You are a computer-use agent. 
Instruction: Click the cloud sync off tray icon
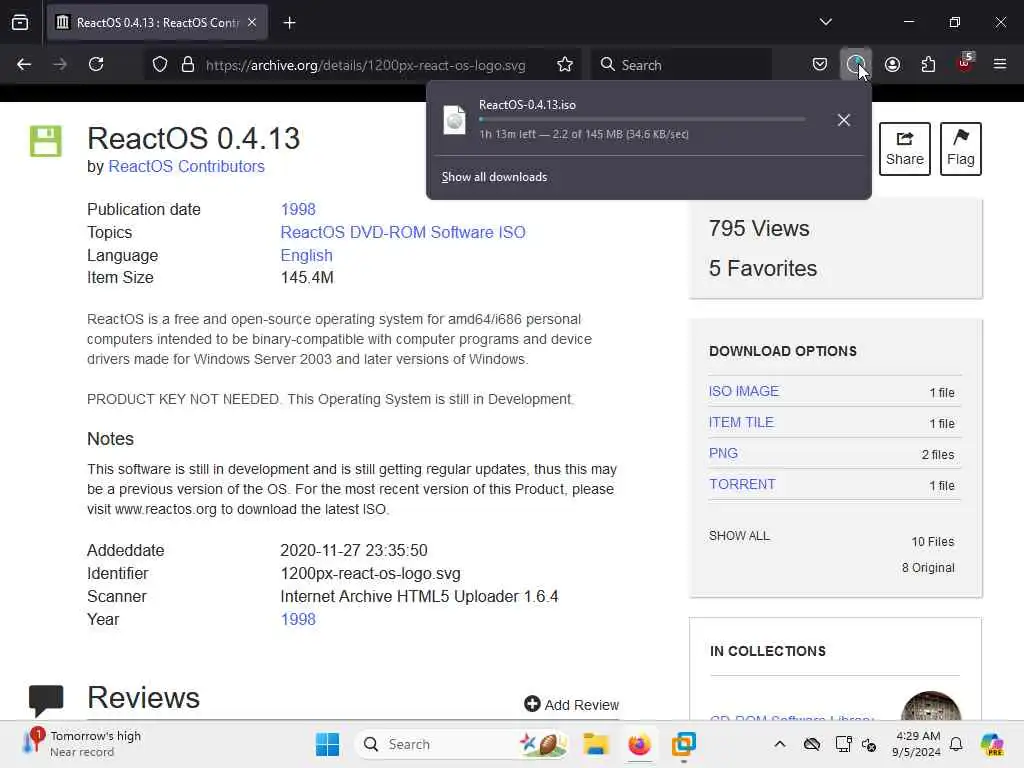[x=812, y=744]
